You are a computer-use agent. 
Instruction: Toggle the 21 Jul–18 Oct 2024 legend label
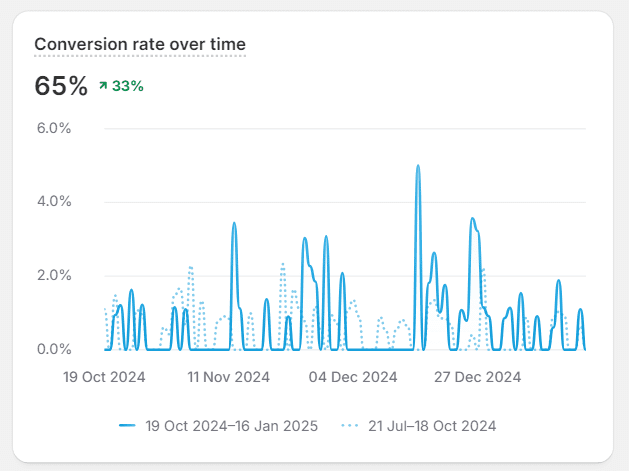tap(432, 426)
